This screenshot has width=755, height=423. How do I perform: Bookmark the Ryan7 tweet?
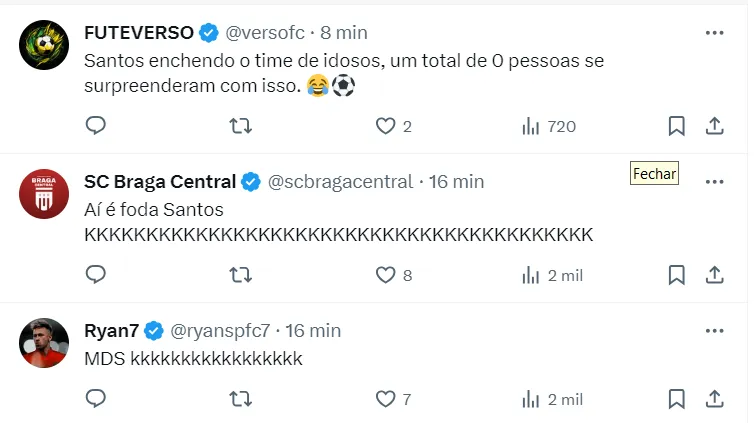pyautogui.click(x=676, y=398)
